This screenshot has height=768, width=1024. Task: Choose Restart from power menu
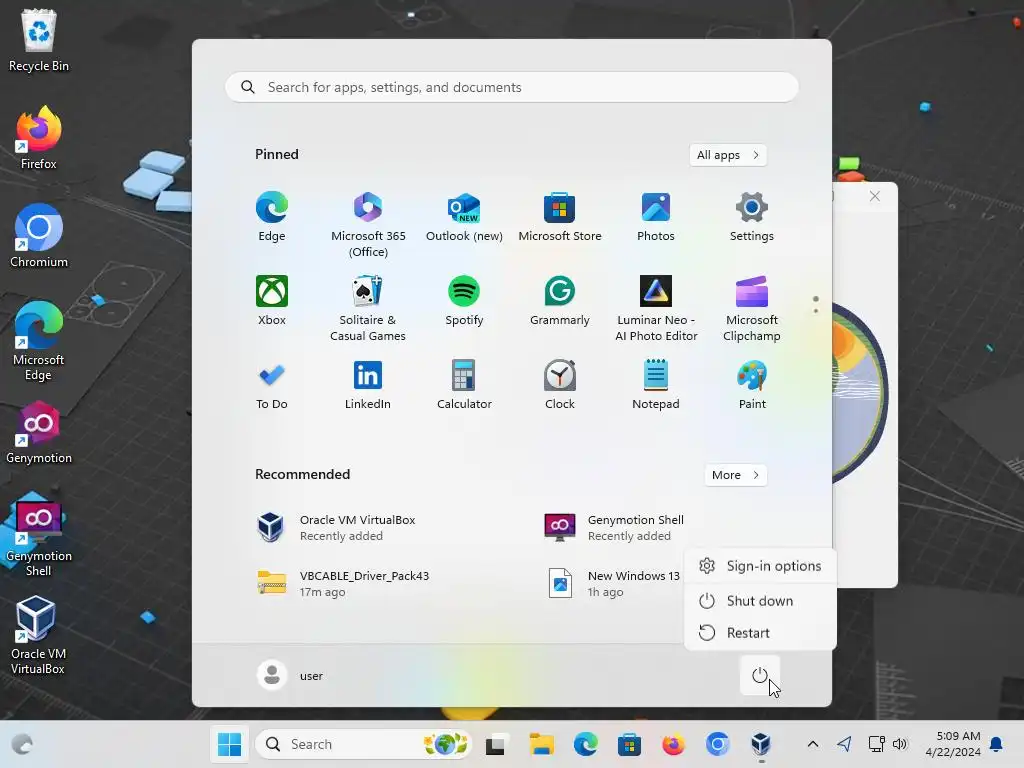[x=760, y=632]
